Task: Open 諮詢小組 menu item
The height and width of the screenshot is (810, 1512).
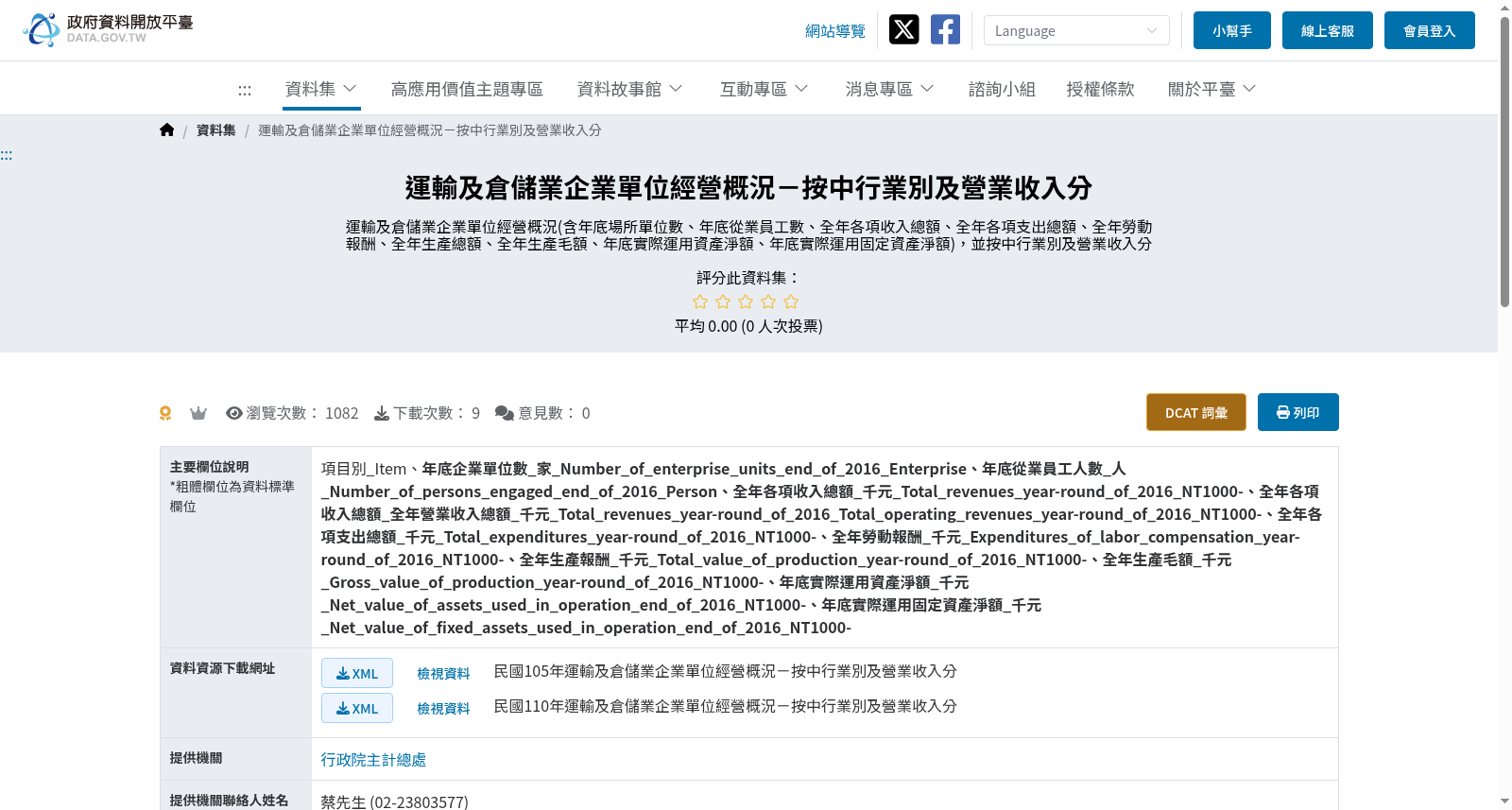Action: 1002,89
